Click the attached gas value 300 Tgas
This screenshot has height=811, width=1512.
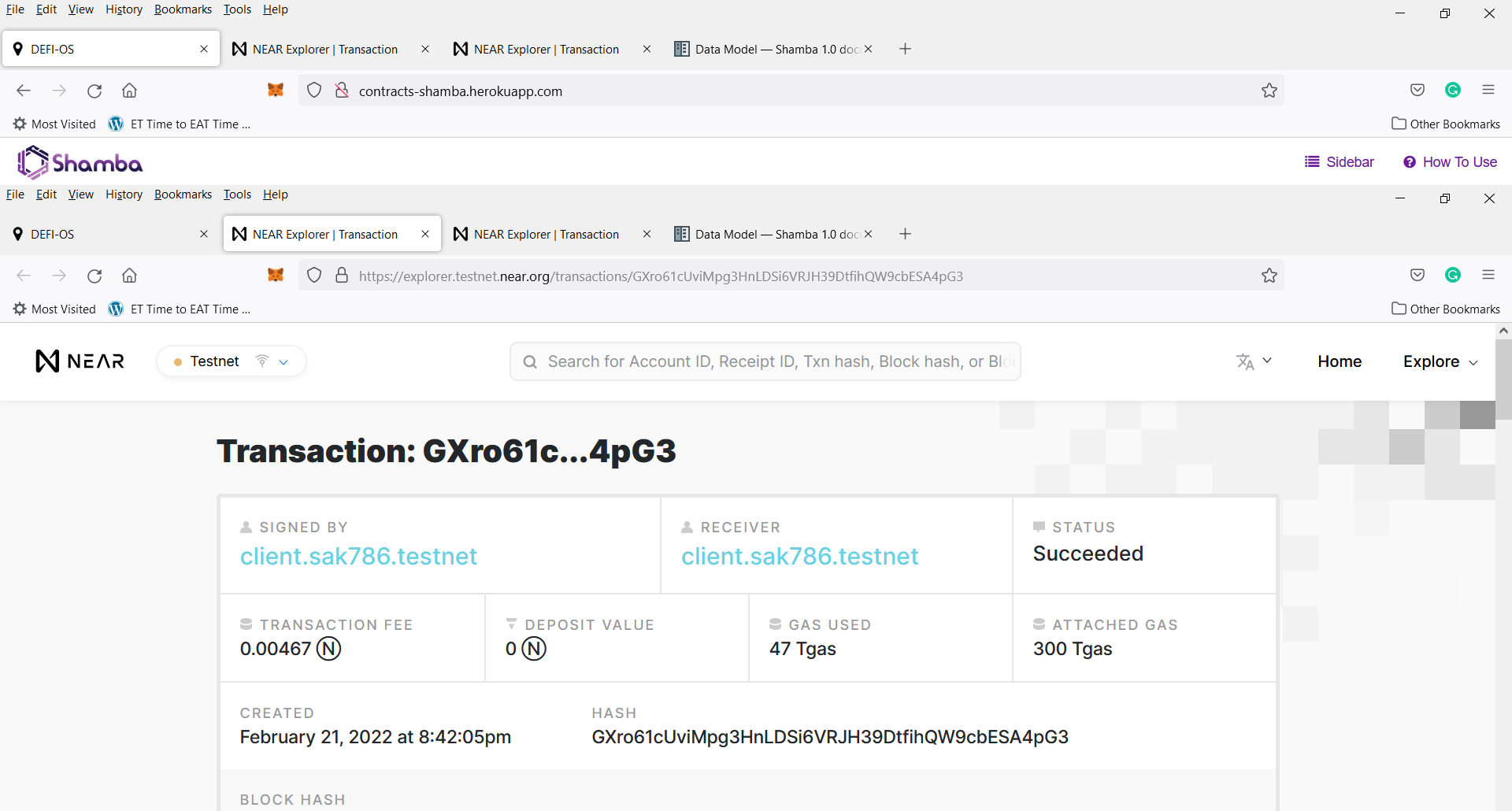1073,649
